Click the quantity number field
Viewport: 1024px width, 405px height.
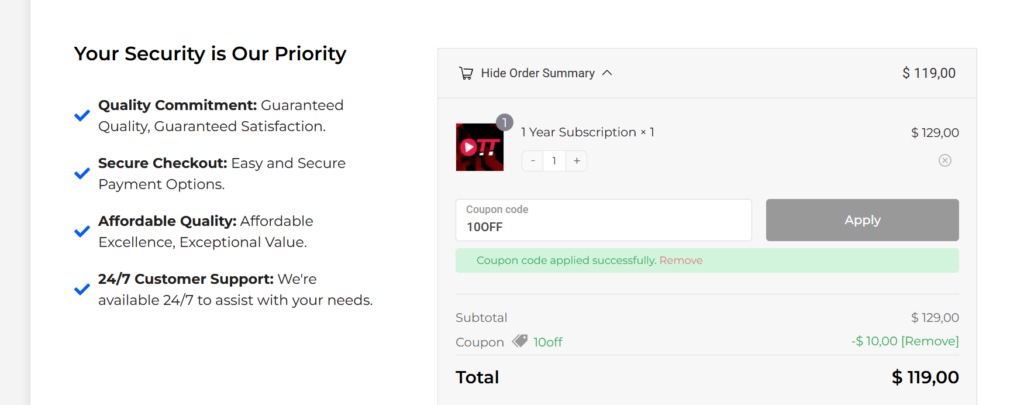pos(555,161)
